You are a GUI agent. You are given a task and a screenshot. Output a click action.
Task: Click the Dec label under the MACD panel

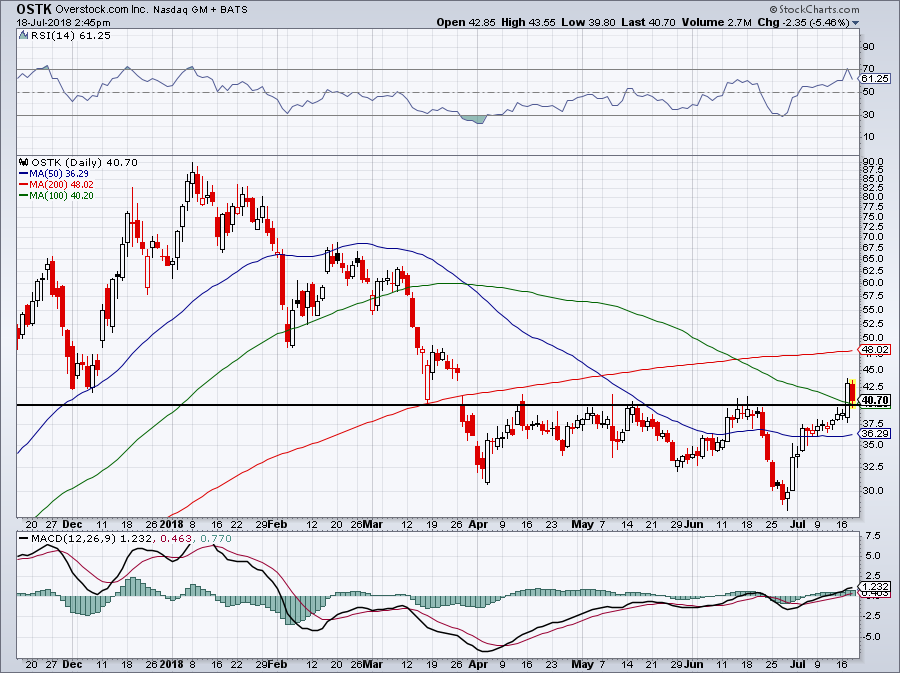tap(72, 664)
